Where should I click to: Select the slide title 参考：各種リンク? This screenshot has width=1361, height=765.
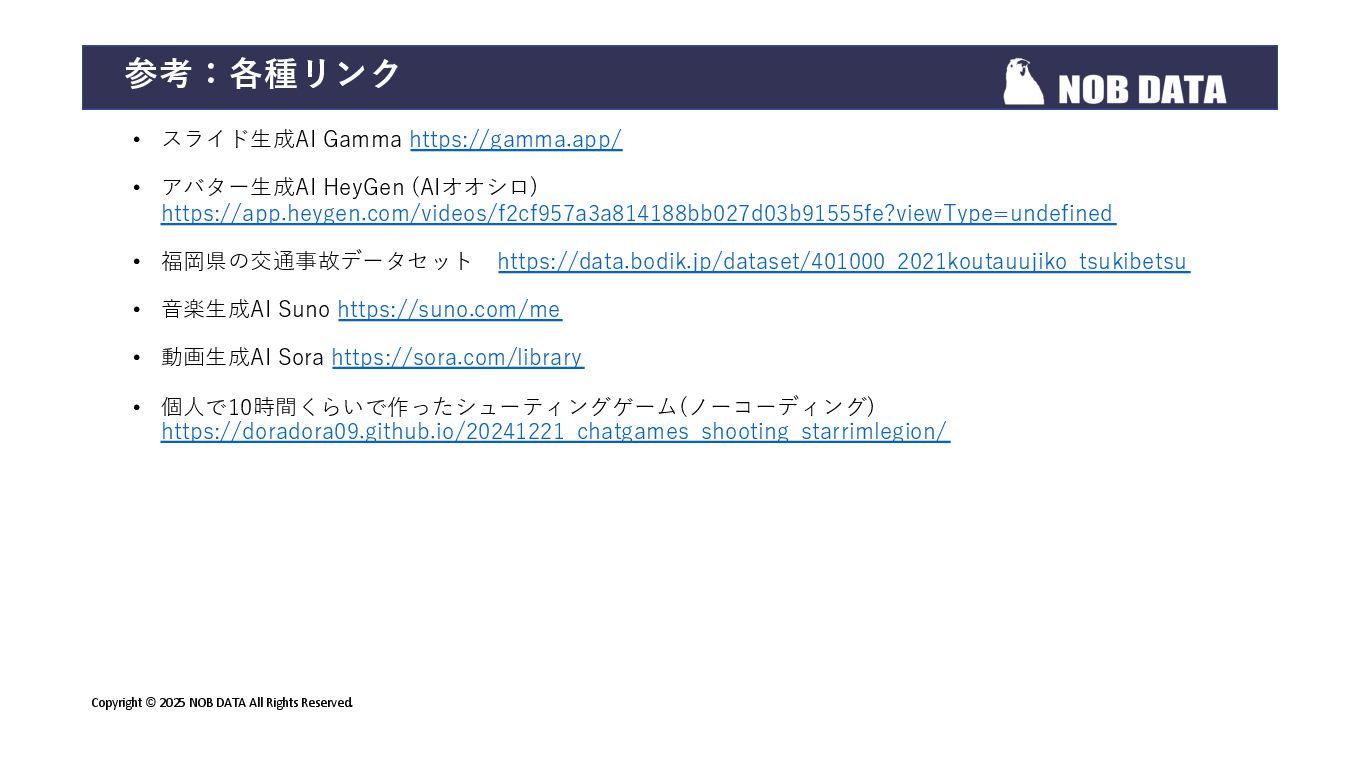point(263,73)
